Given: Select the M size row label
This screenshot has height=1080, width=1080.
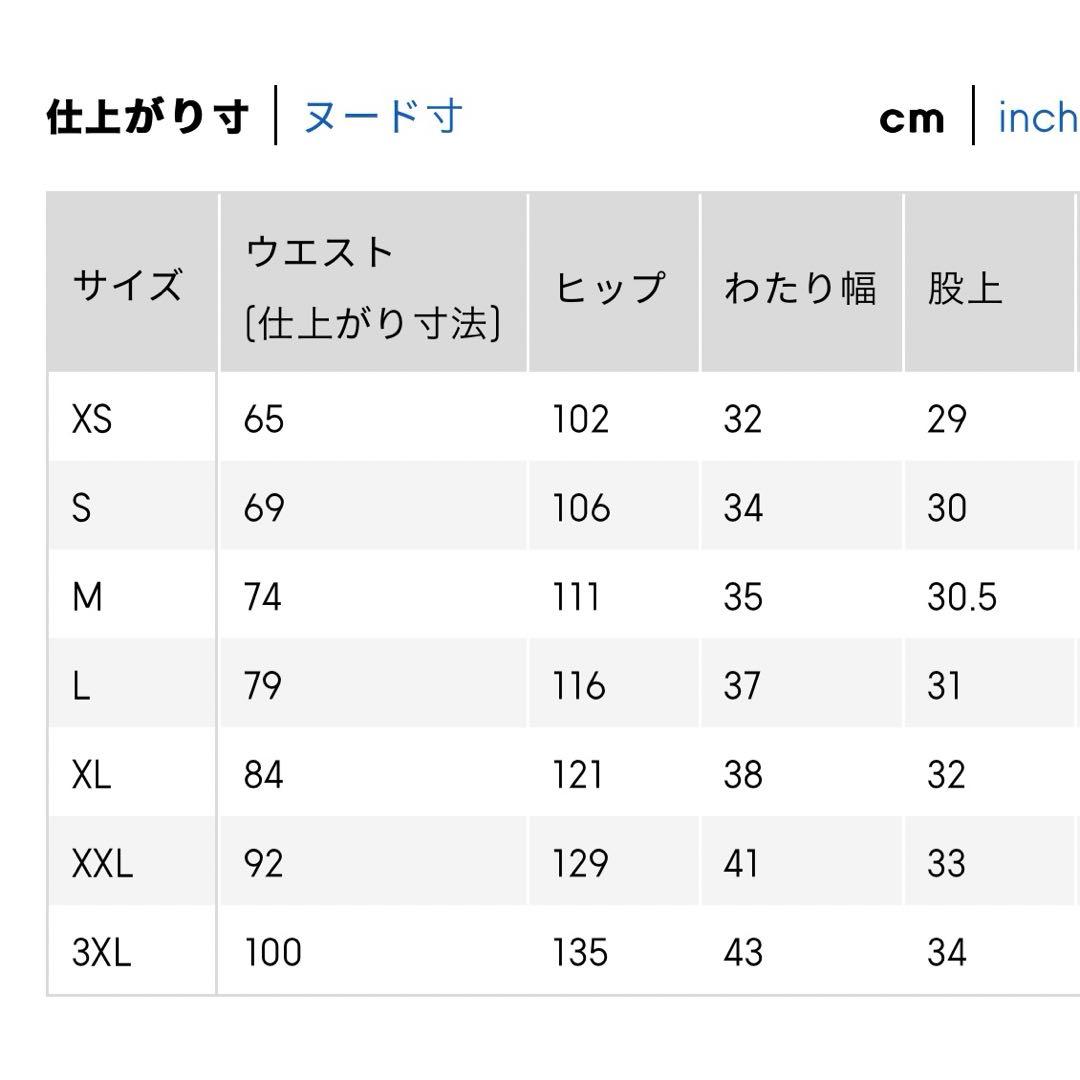Looking at the screenshot, I should tap(88, 597).
